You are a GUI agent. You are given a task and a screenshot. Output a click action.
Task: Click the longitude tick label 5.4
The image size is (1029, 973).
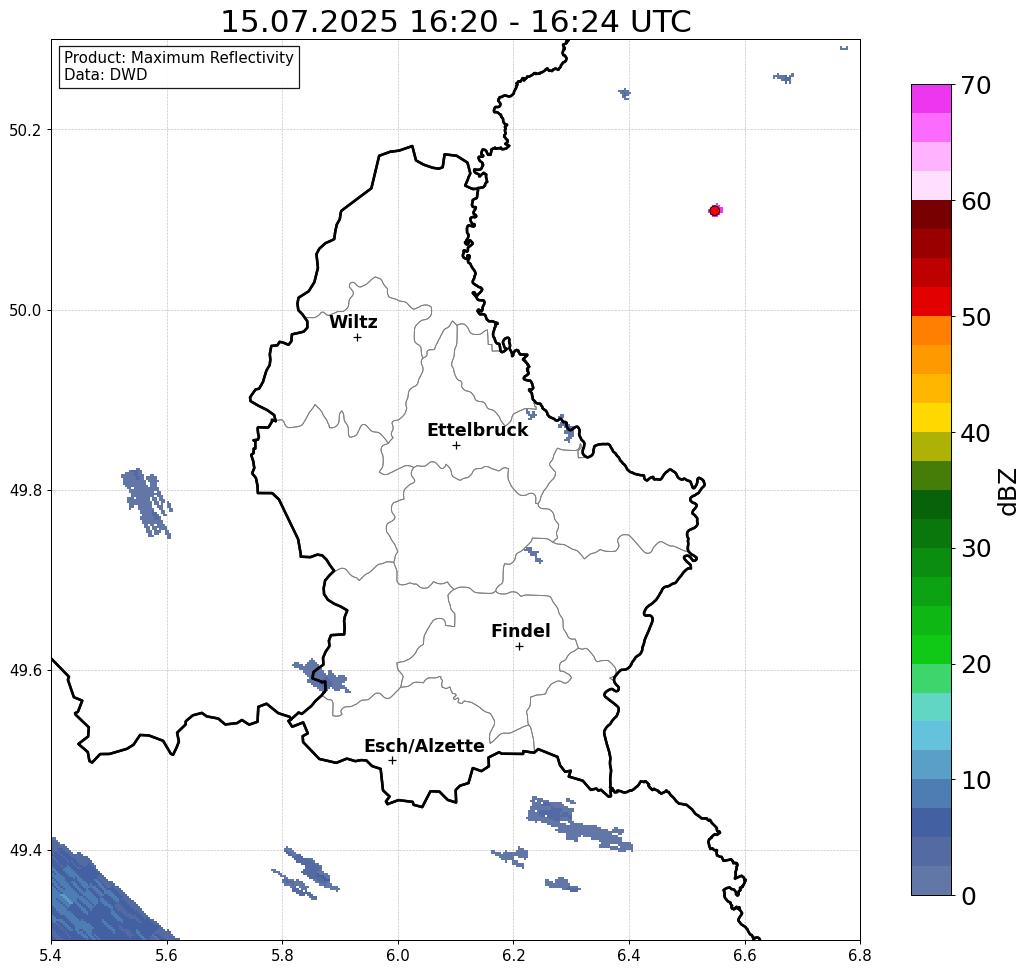click(51, 955)
